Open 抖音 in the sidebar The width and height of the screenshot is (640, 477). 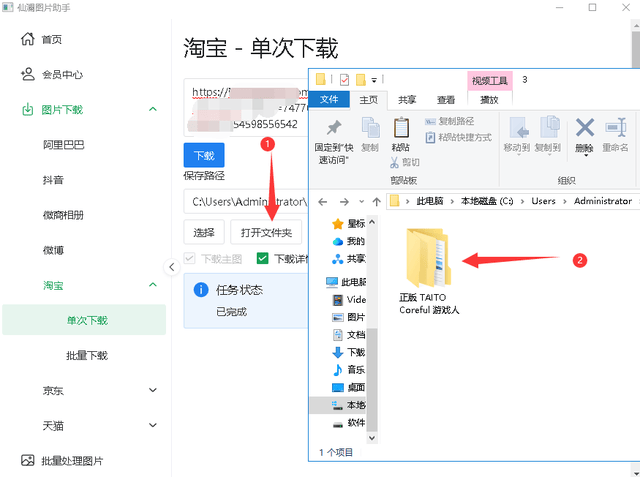tap(53, 180)
